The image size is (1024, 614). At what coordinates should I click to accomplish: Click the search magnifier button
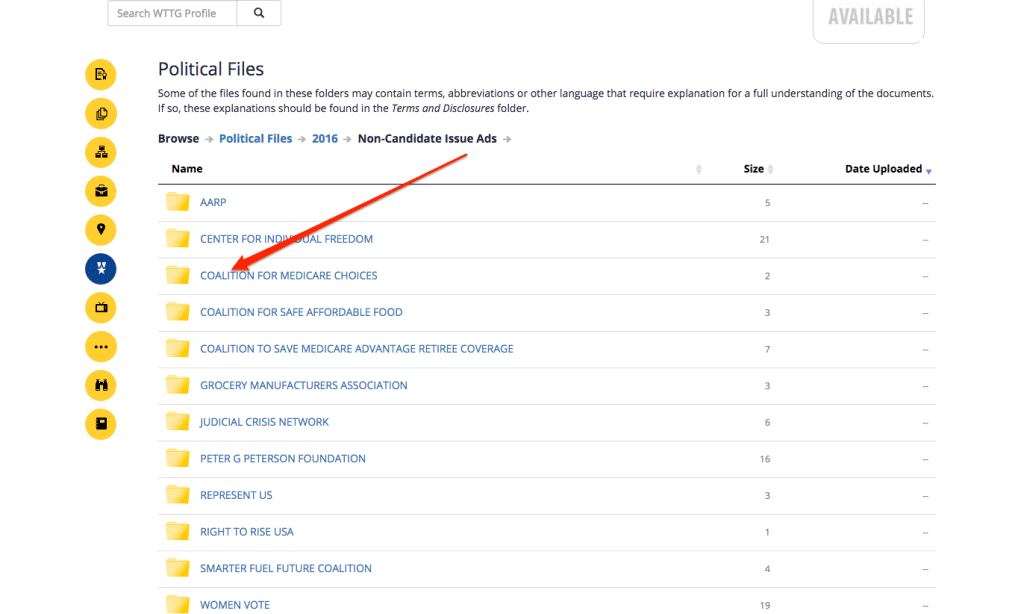pyautogui.click(x=259, y=13)
